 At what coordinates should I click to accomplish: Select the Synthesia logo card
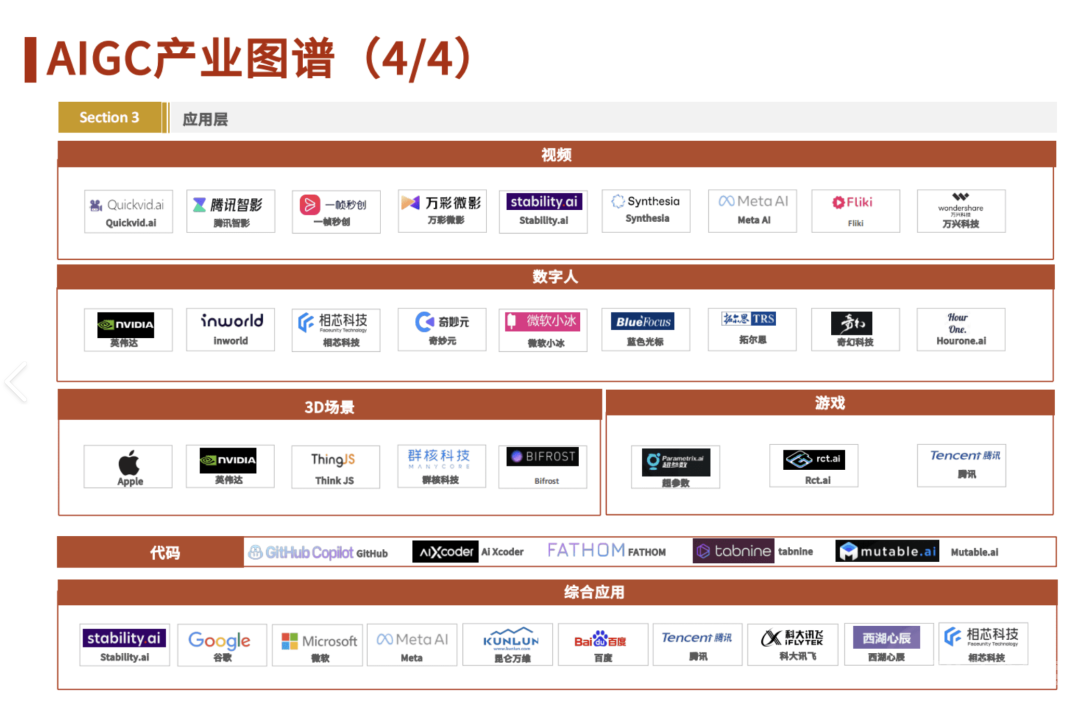point(646,211)
